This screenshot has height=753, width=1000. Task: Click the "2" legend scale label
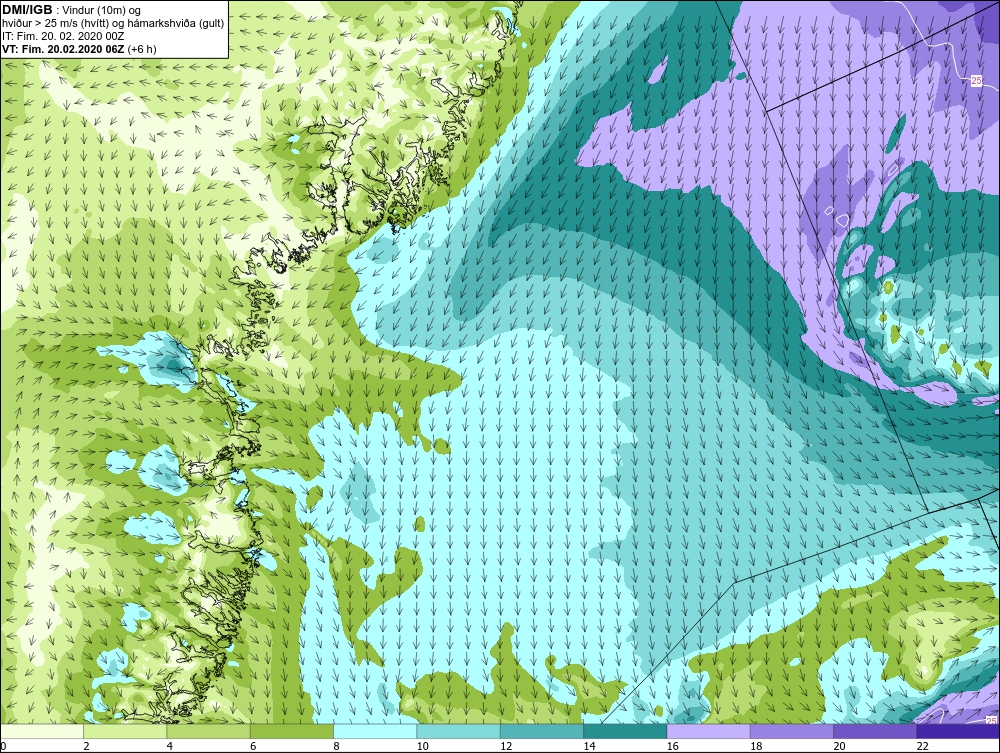click(x=86, y=746)
